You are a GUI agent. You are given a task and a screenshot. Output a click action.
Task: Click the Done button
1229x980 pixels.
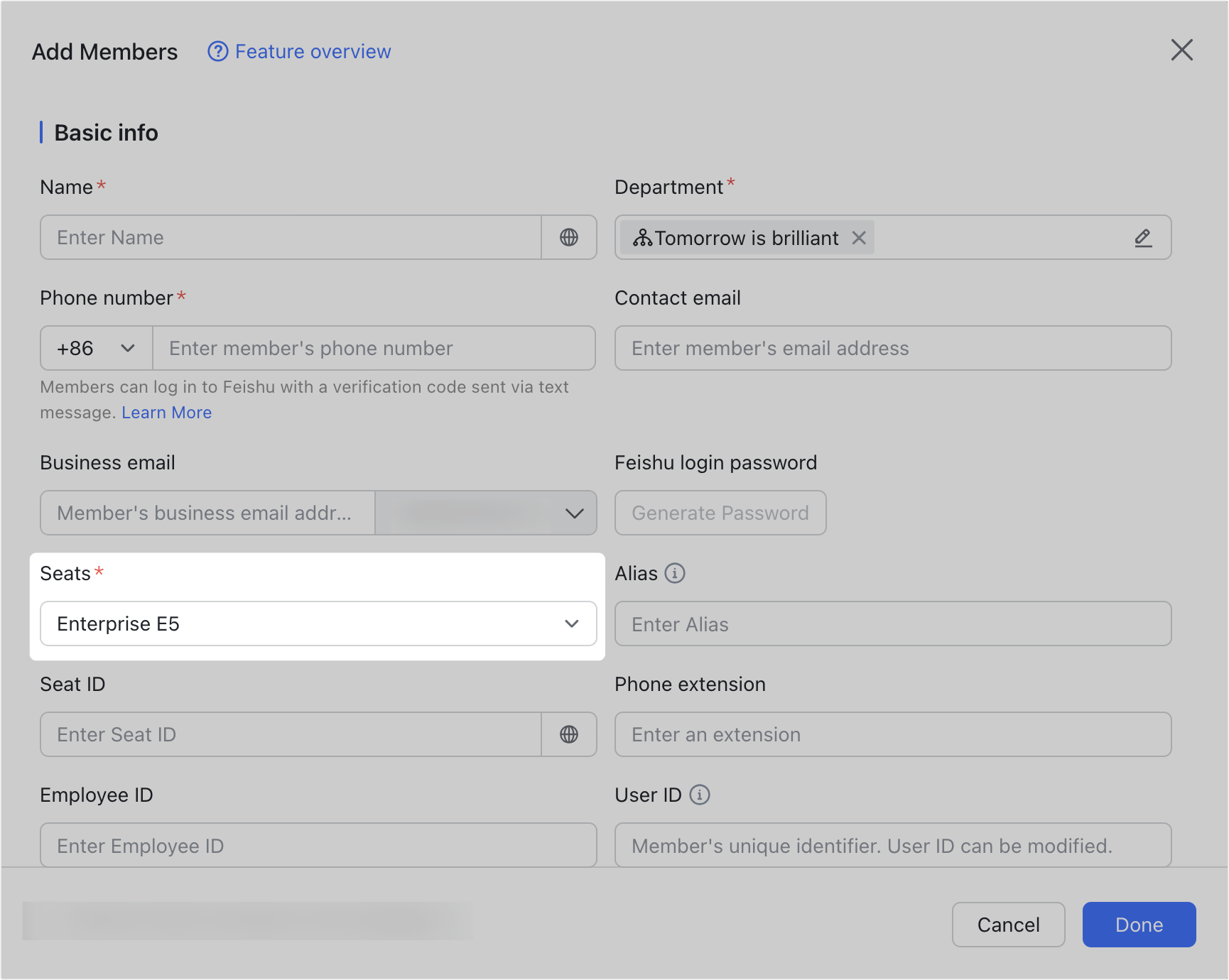tap(1139, 925)
